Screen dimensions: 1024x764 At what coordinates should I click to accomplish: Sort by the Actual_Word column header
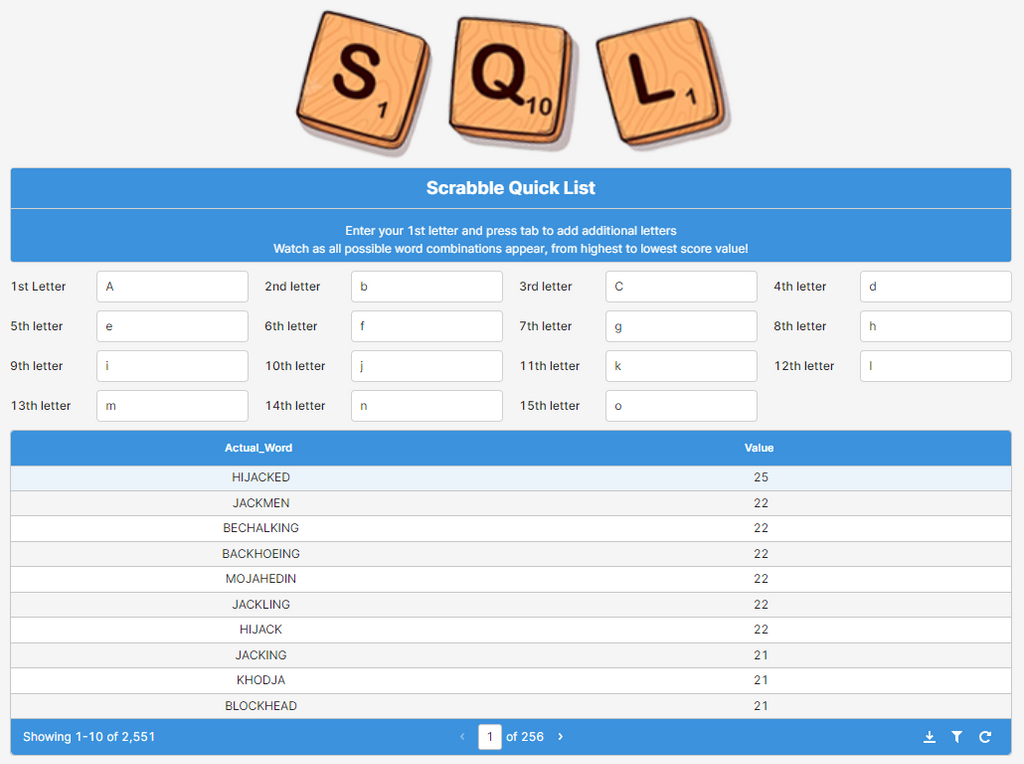click(259, 448)
